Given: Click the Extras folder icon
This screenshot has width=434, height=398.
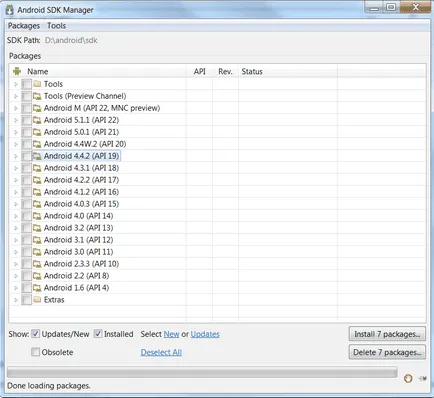Looking at the screenshot, I should coord(37,300).
